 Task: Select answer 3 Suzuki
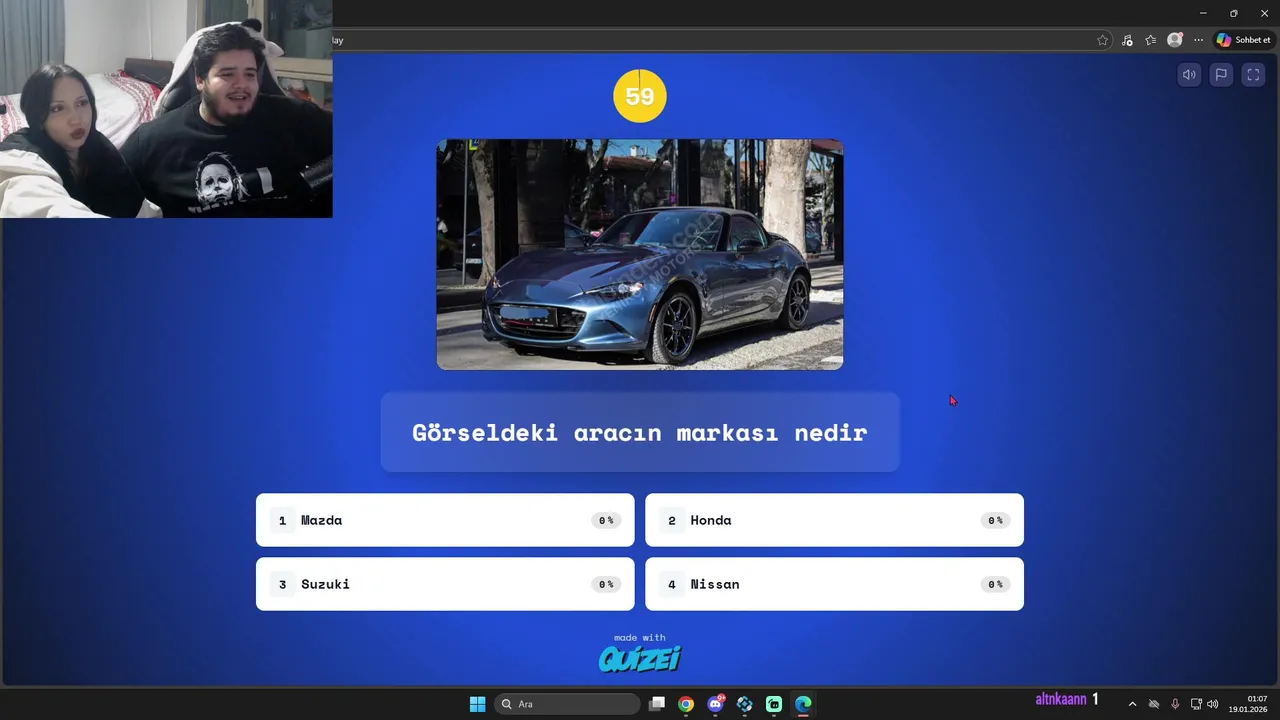click(445, 584)
